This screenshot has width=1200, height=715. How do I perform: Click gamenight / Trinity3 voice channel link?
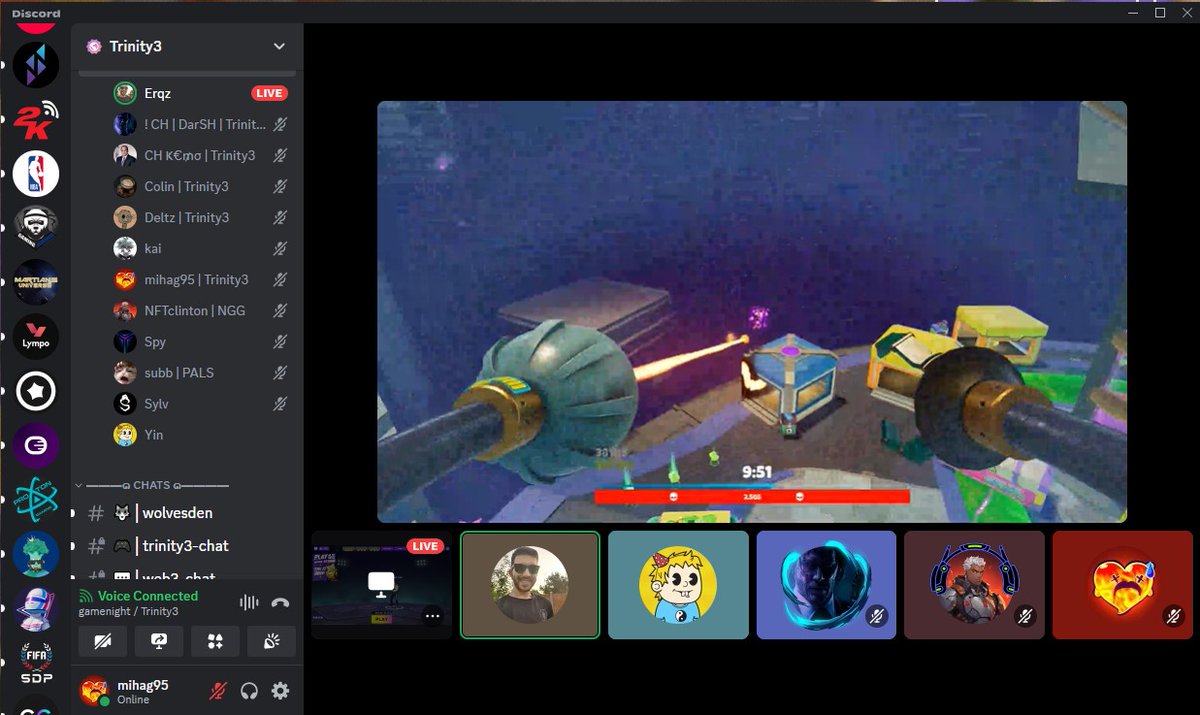coord(128,611)
